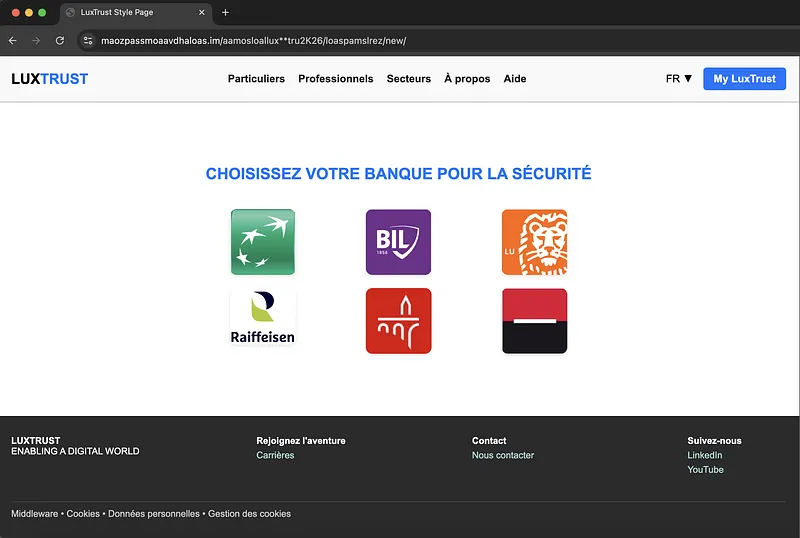This screenshot has width=800, height=538.
Task: Reload the page with the refresh icon
Action: click(60, 41)
